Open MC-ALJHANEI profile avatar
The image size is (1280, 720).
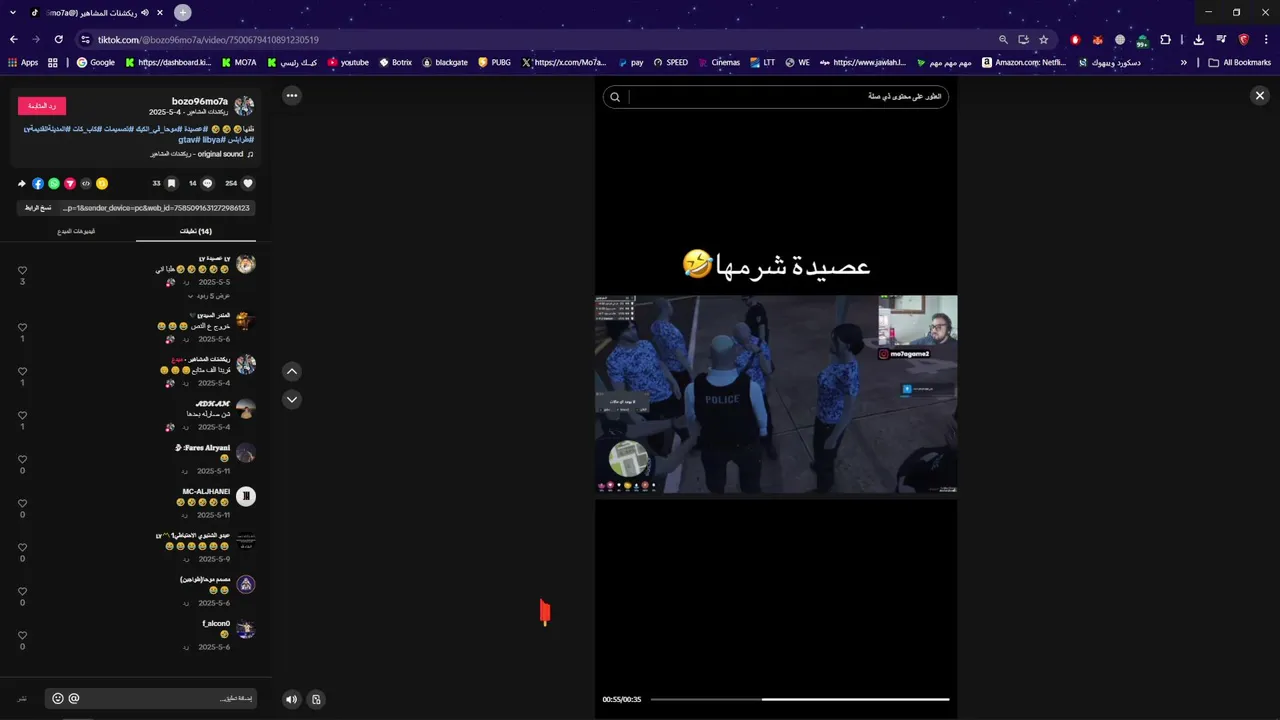[x=246, y=496]
